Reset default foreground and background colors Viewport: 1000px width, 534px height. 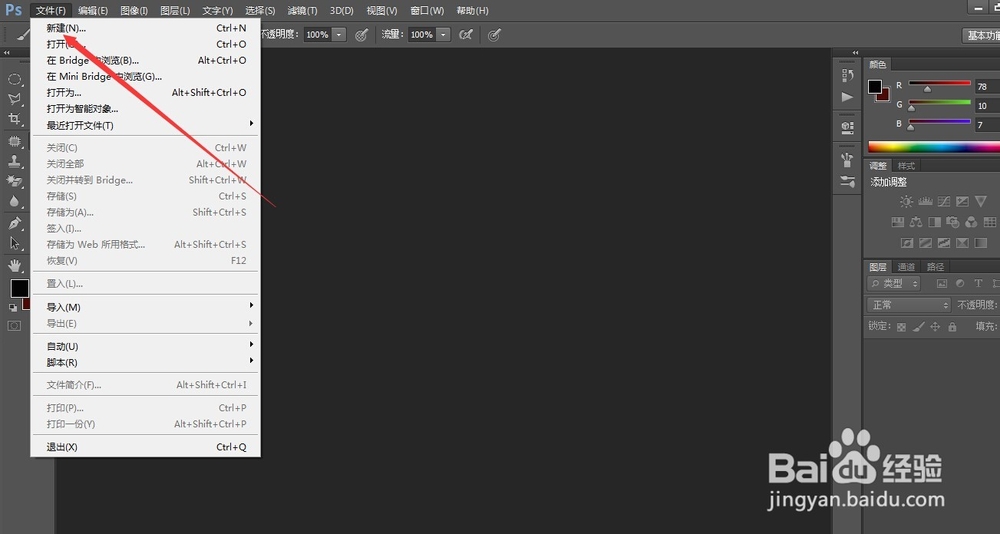pos(13,308)
